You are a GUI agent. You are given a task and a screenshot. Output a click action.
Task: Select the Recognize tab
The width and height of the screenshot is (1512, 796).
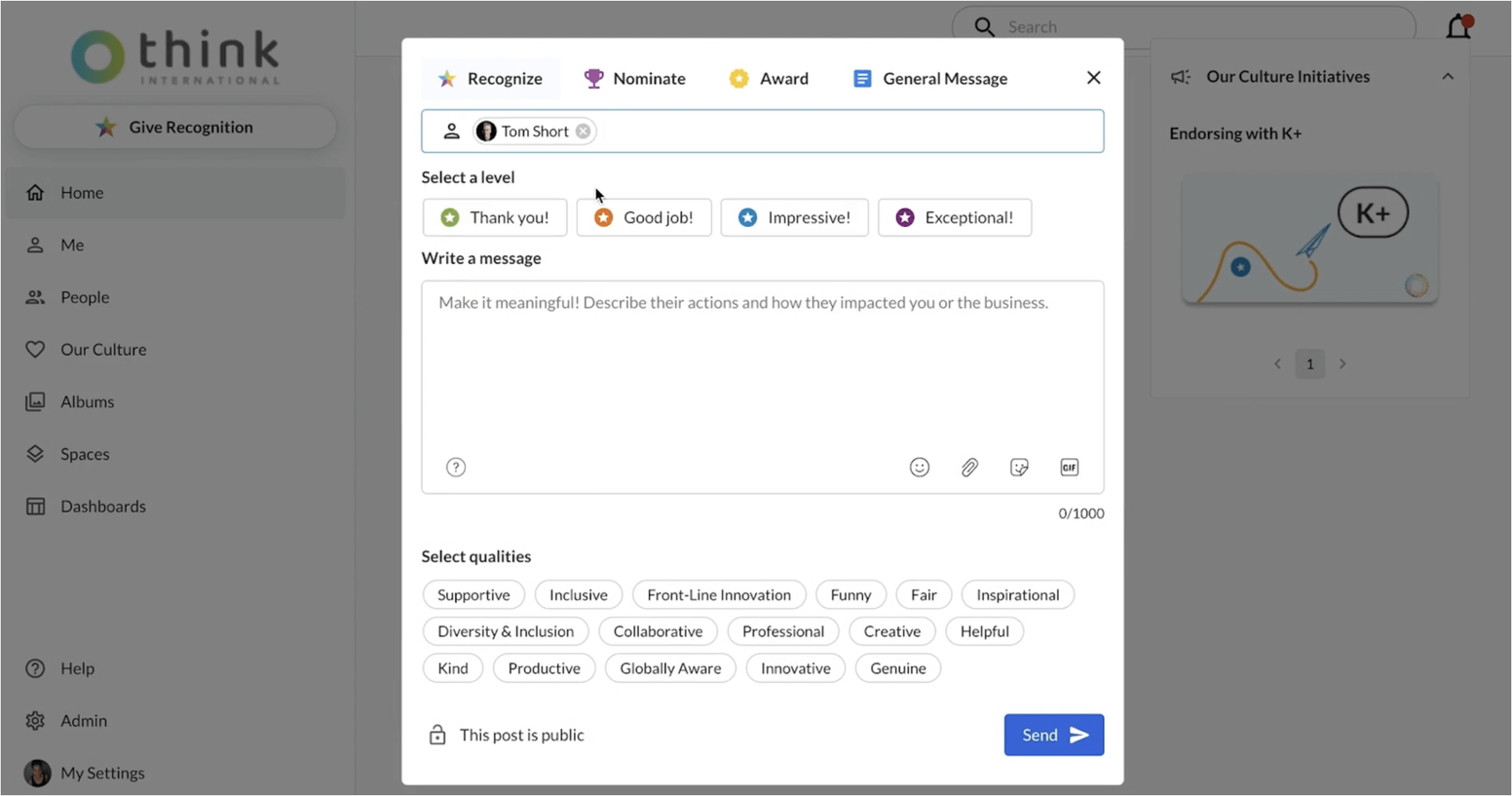click(491, 79)
